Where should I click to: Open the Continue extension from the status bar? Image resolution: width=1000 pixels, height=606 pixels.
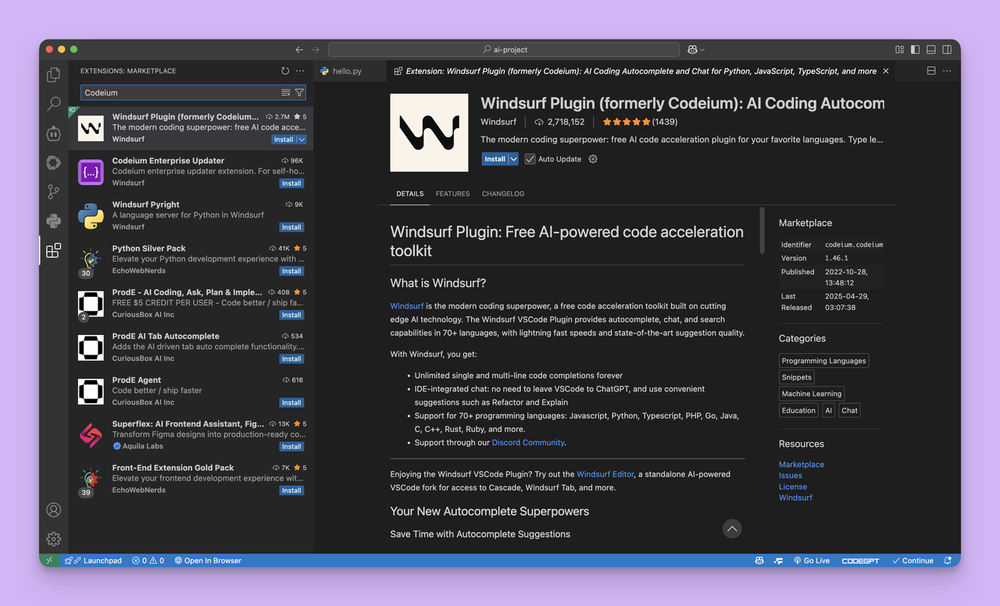(913, 560)
